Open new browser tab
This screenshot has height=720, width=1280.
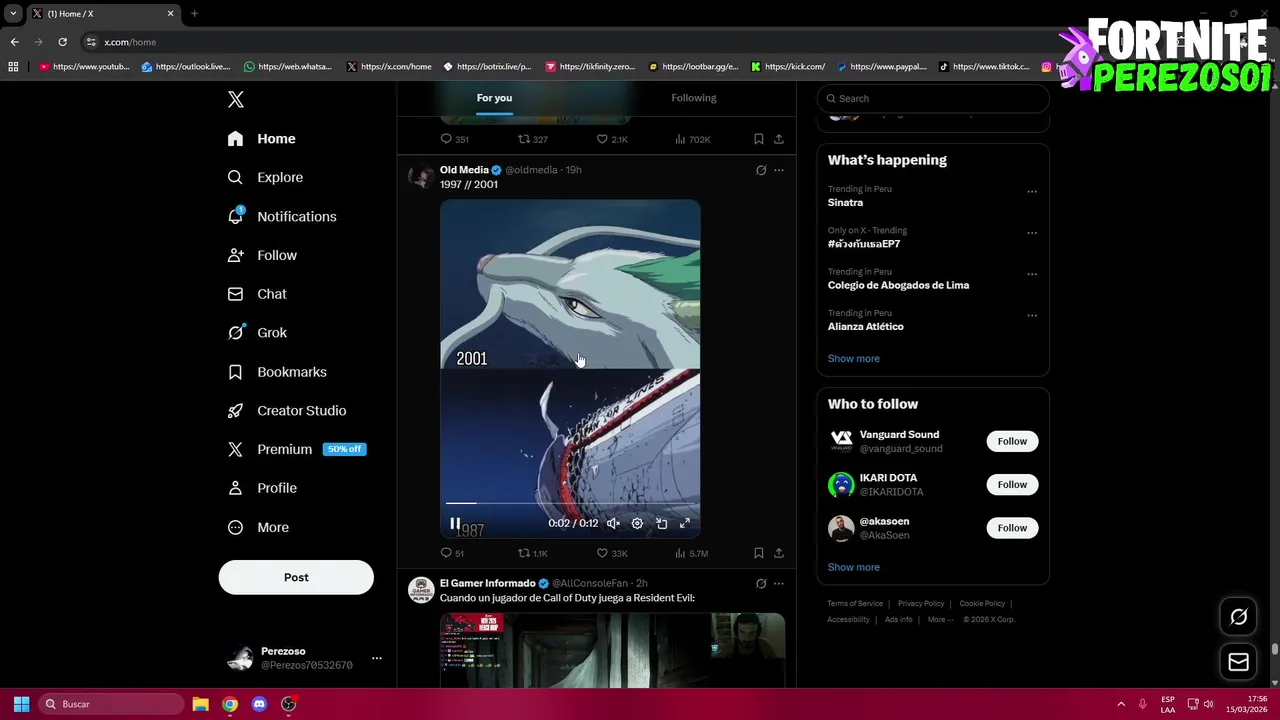click(194, 13)
